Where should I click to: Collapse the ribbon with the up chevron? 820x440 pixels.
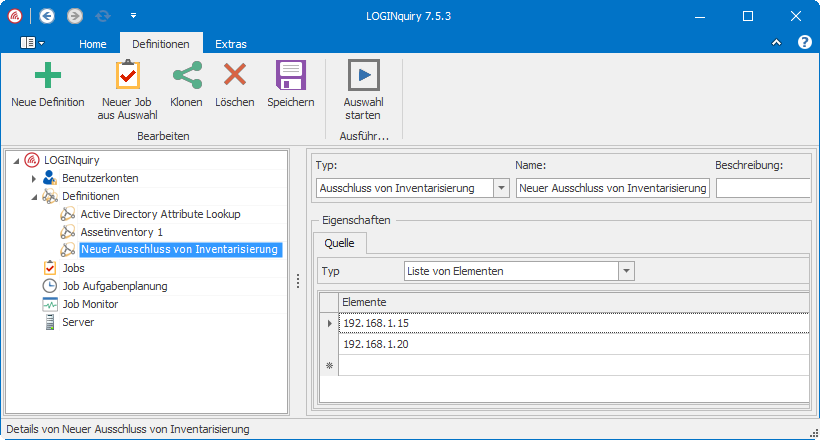pos(776,42)
